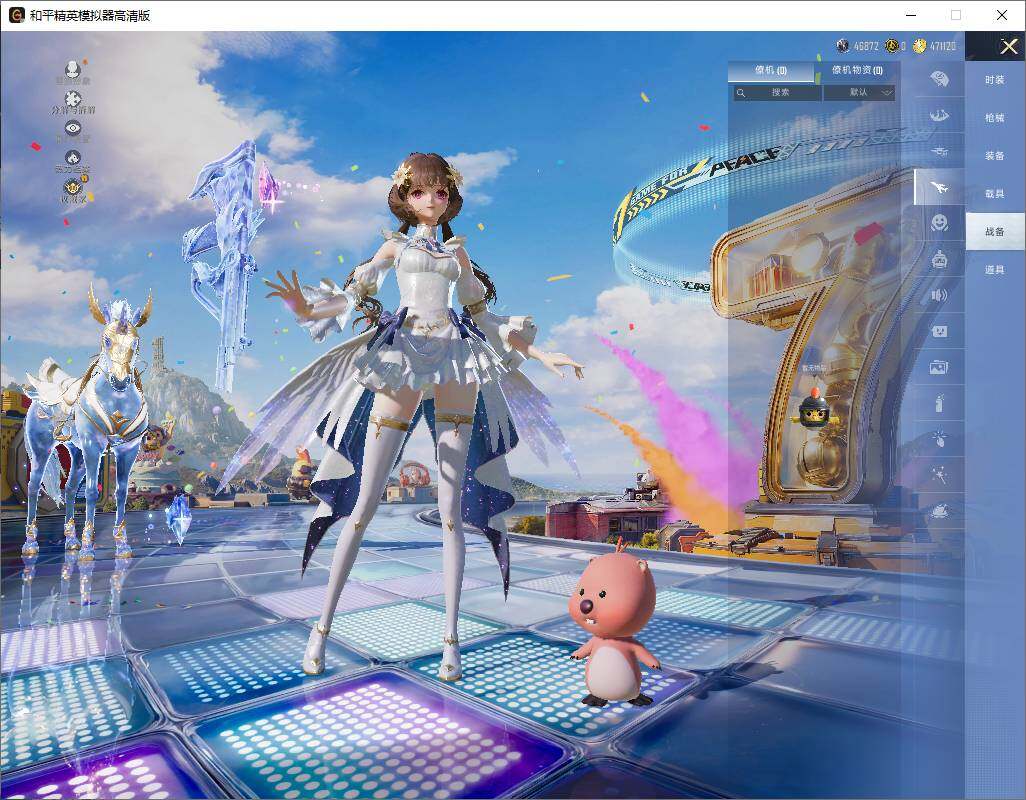Open the 载具 category tab
1026x800 pixels.
(995, 194)
